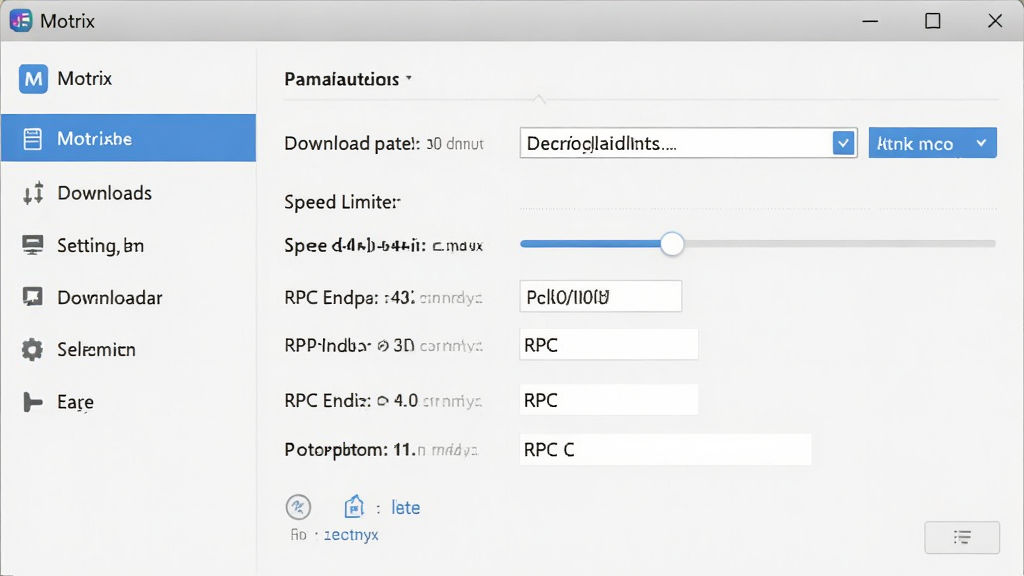
Task: Click the round circle icon at bottom
Action: tap(298, 507)
